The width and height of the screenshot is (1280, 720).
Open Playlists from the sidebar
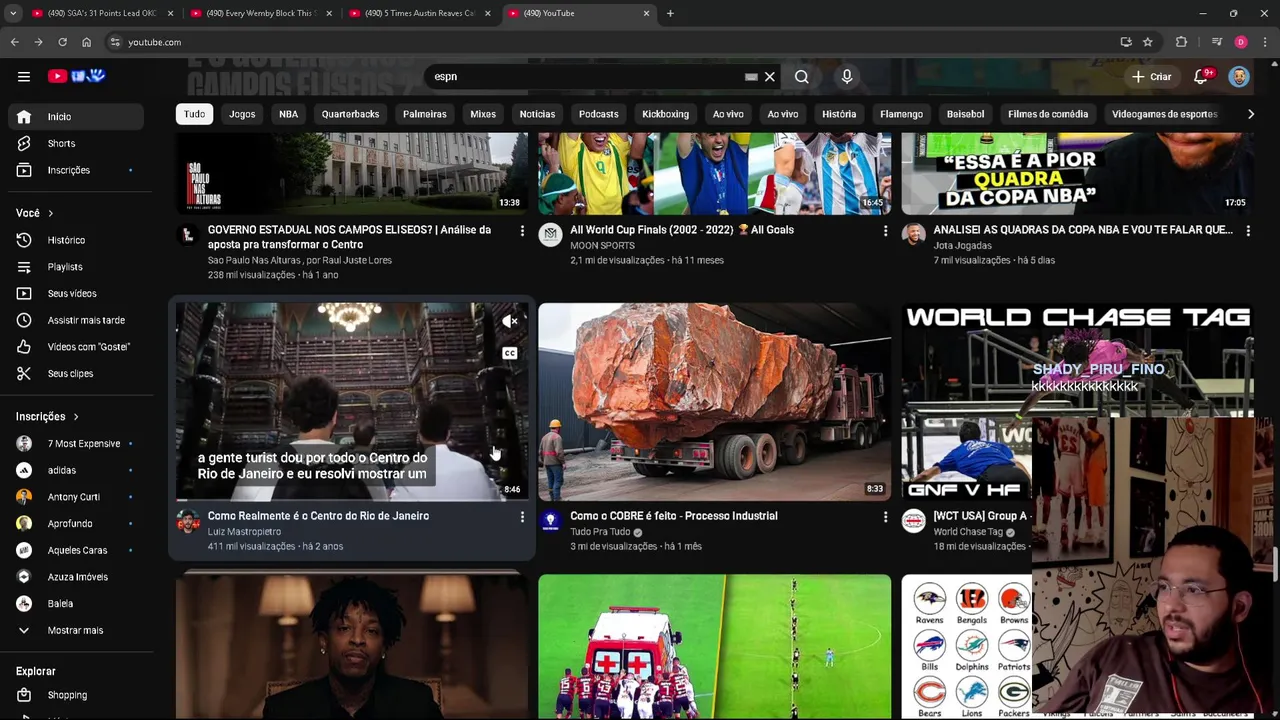[77, 267]
